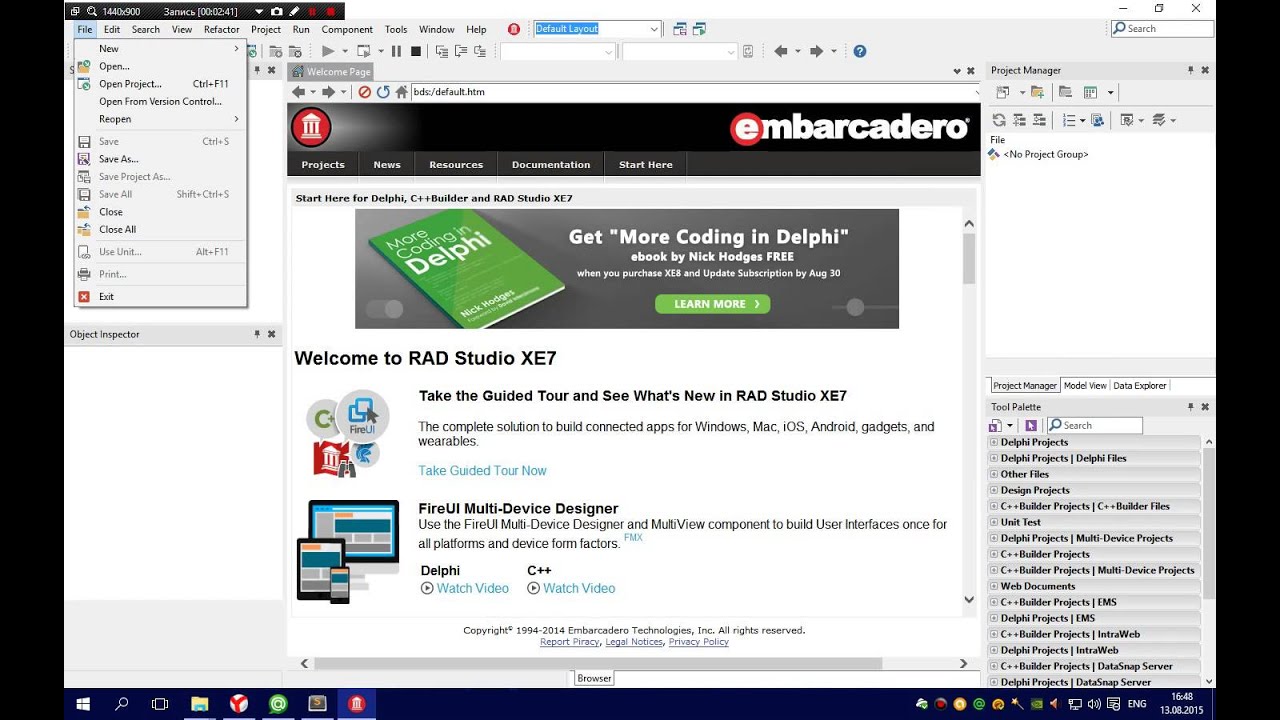Click the Welcome Page horizontal scrollbar
Viewport: 1280px width, 720px height.
pyautogui.click(x=597, y=664)
